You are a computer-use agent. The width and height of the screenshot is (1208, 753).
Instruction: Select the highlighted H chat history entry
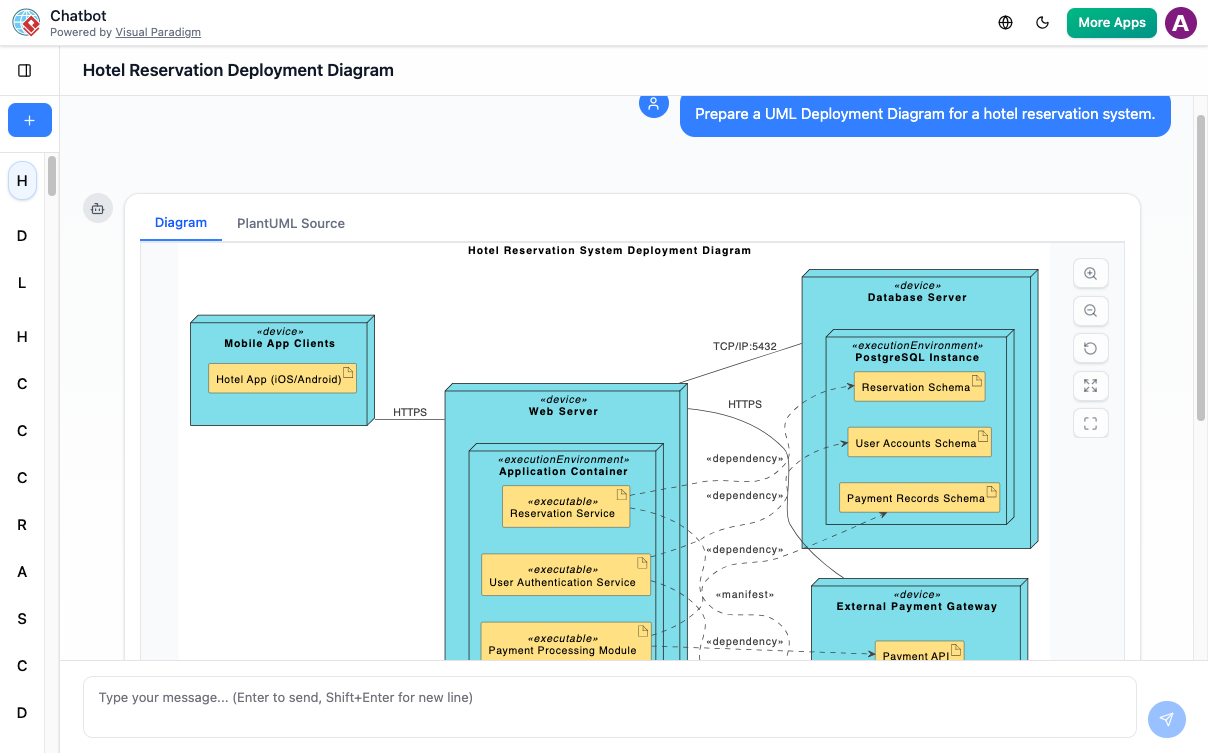click(x=21, y=181)
